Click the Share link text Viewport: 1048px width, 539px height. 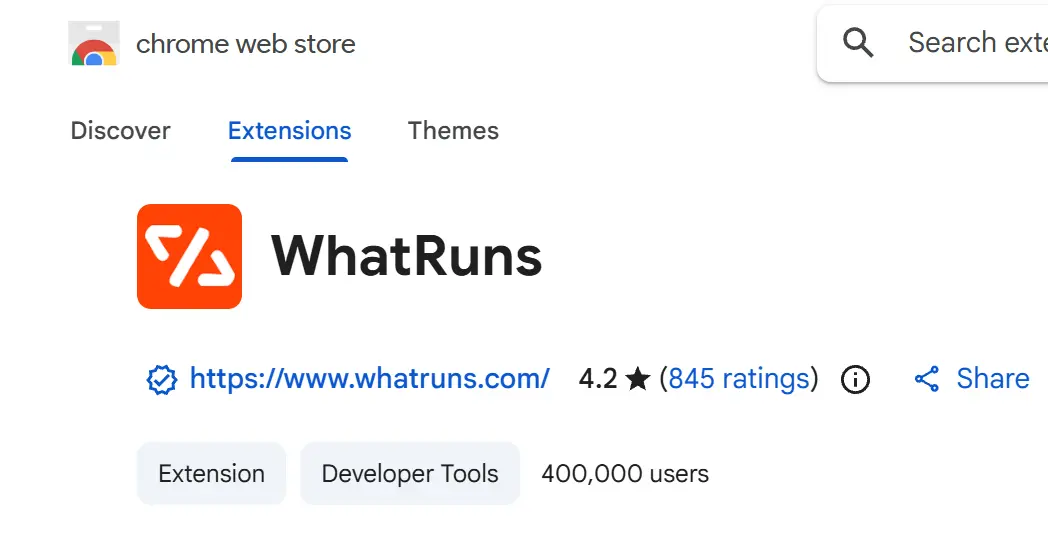[x=993, y=379]
